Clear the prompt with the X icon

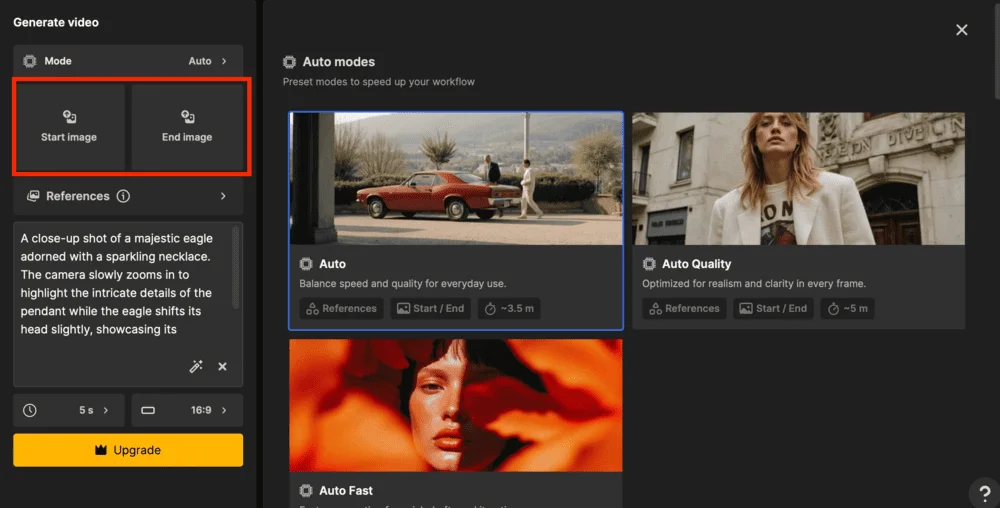pyautogui.click(x=223, y=367)
